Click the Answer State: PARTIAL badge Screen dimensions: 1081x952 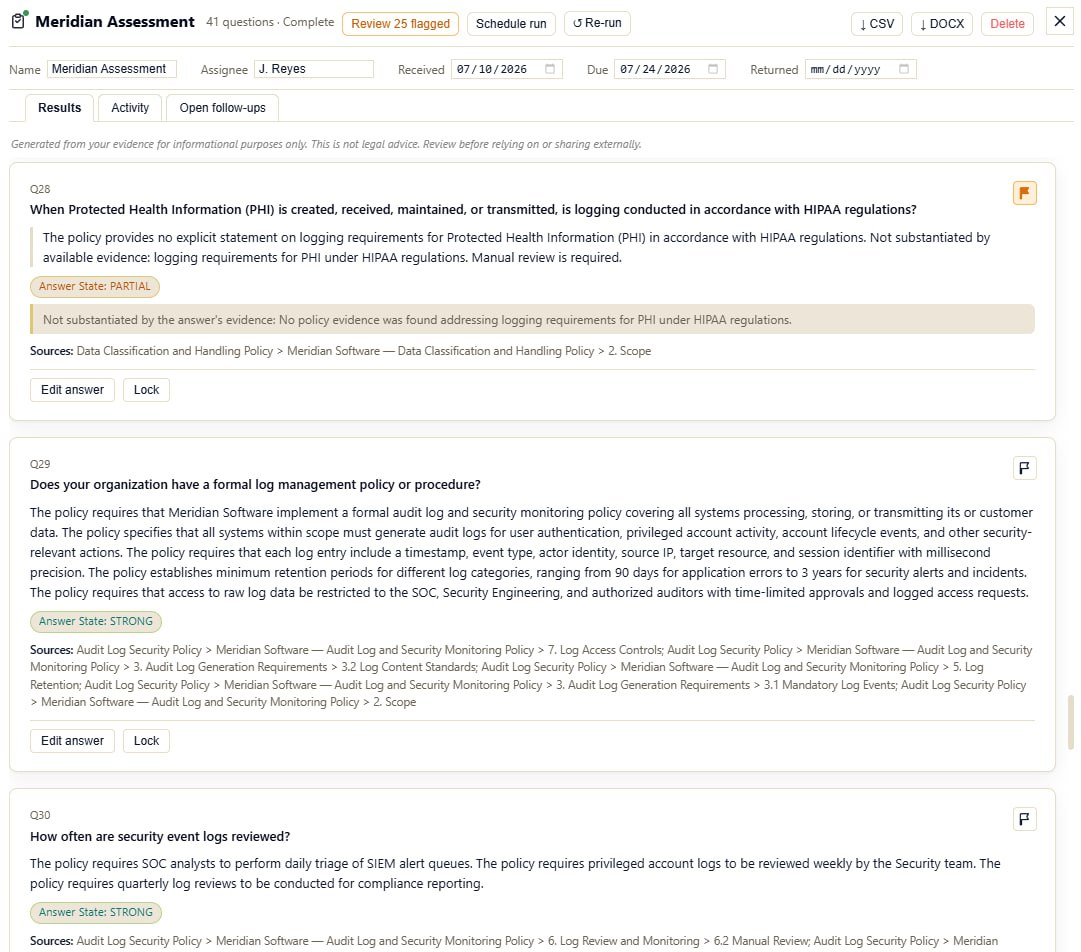coord(94,286)
